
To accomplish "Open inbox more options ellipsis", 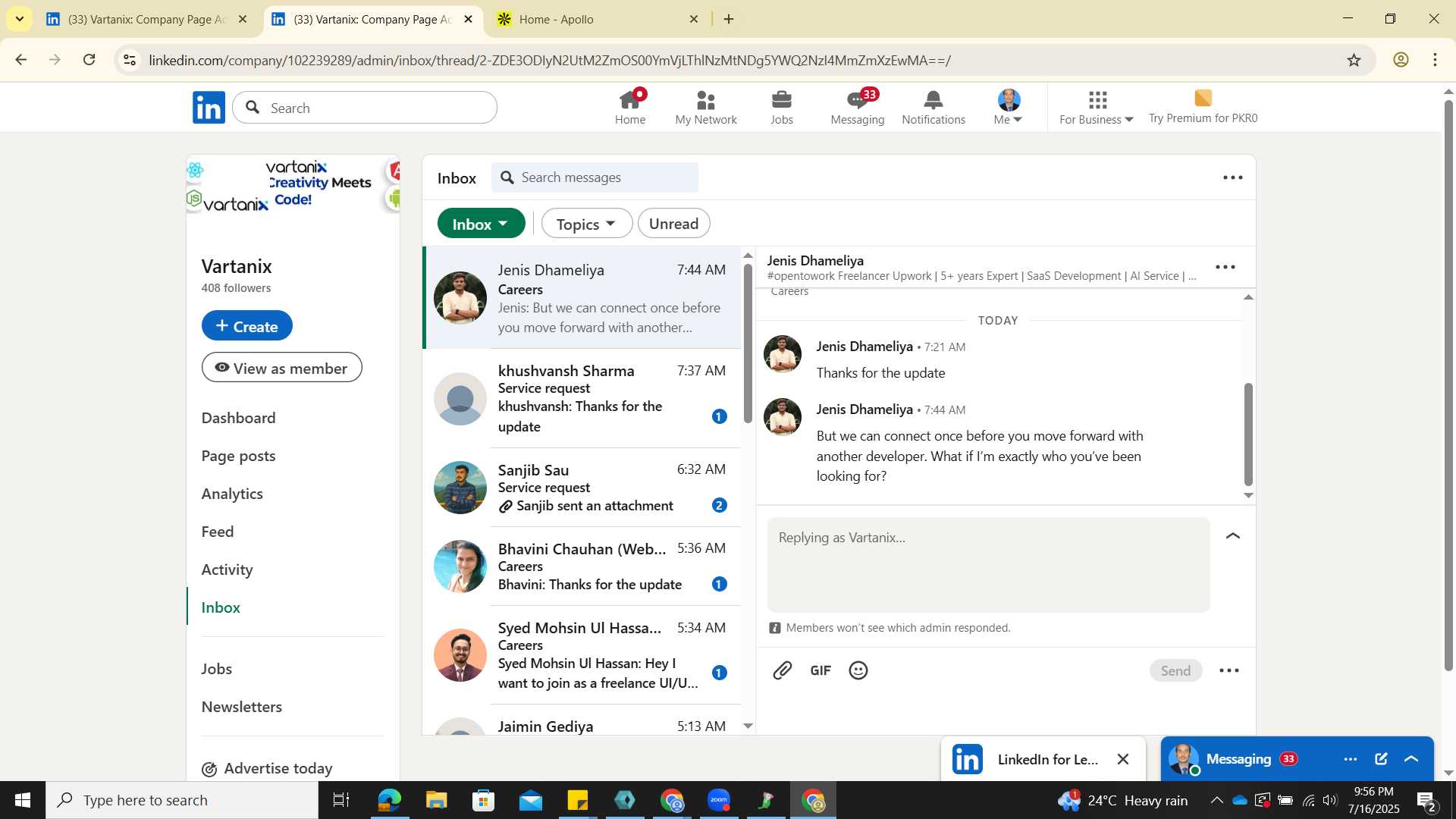I will coord(1232,177).
